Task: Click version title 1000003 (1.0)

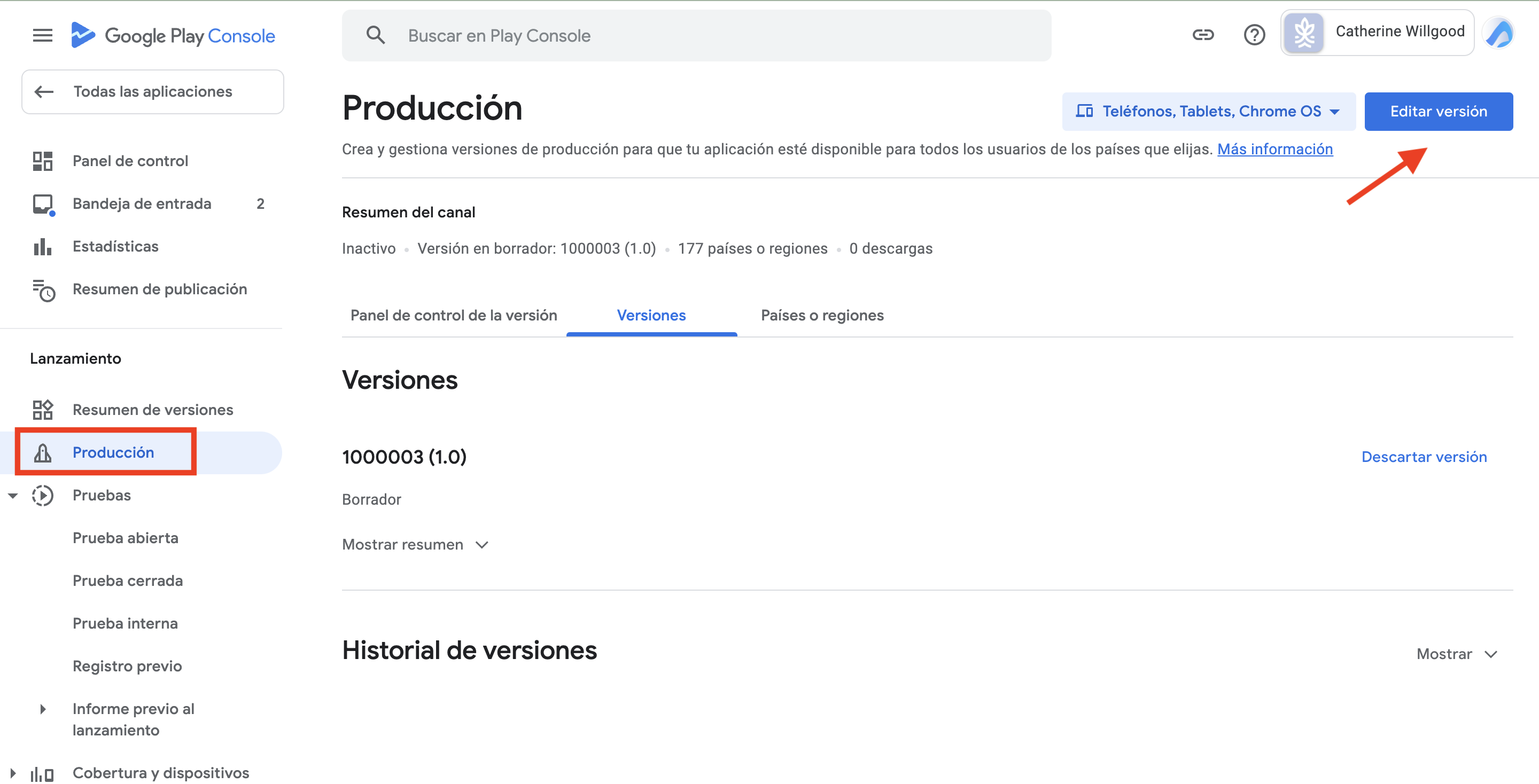Action: pos(405,457)
